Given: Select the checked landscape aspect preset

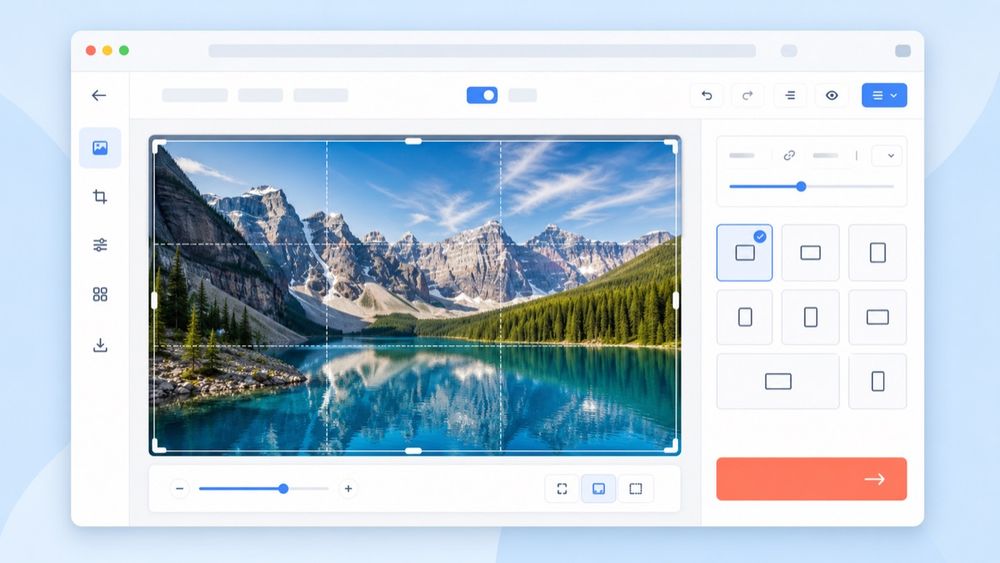Looking at the screenshot, I should click(744, 252).
